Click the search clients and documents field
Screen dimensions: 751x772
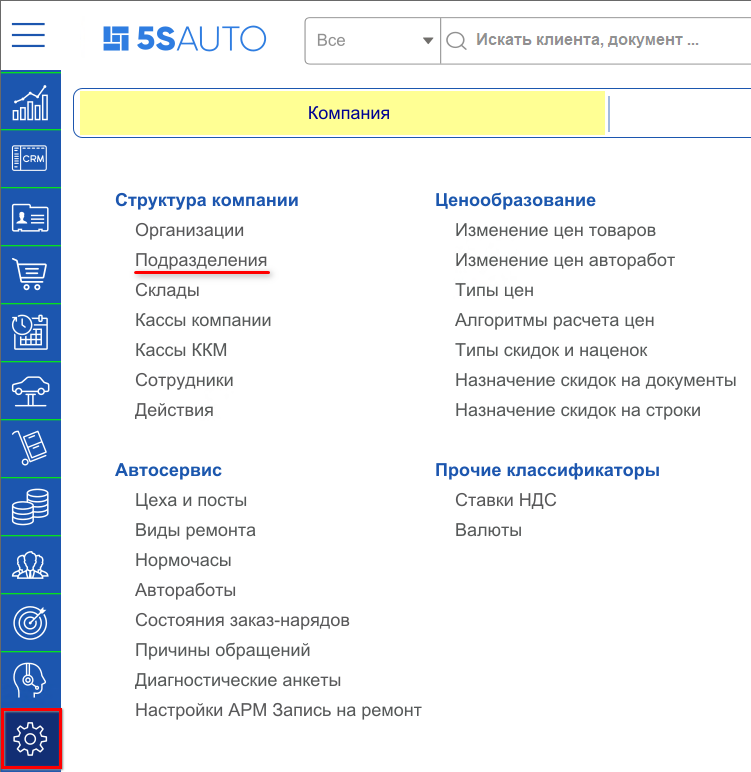coord(596,40)
